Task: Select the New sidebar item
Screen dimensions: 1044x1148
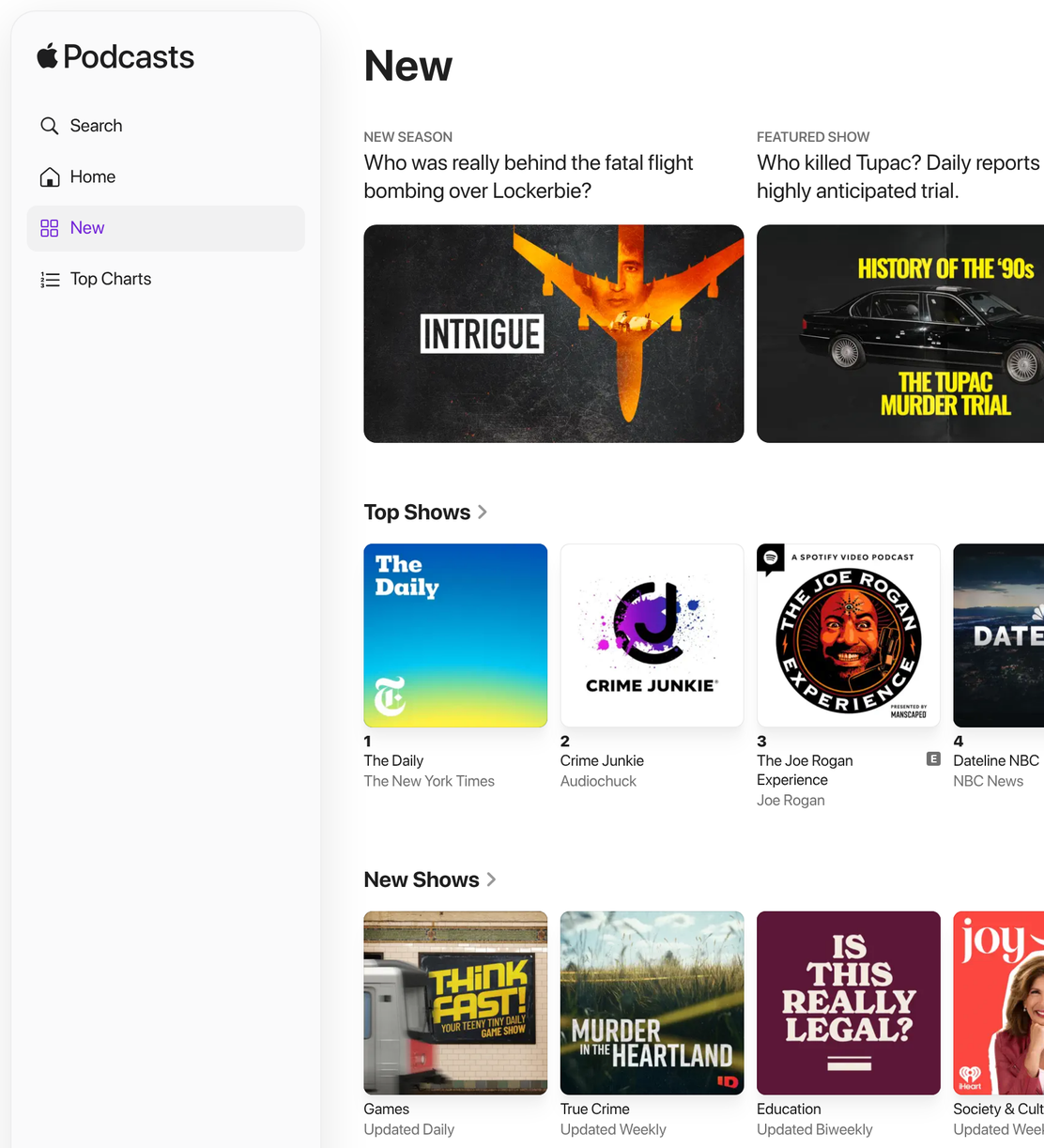Action: [x=165, y=228]
